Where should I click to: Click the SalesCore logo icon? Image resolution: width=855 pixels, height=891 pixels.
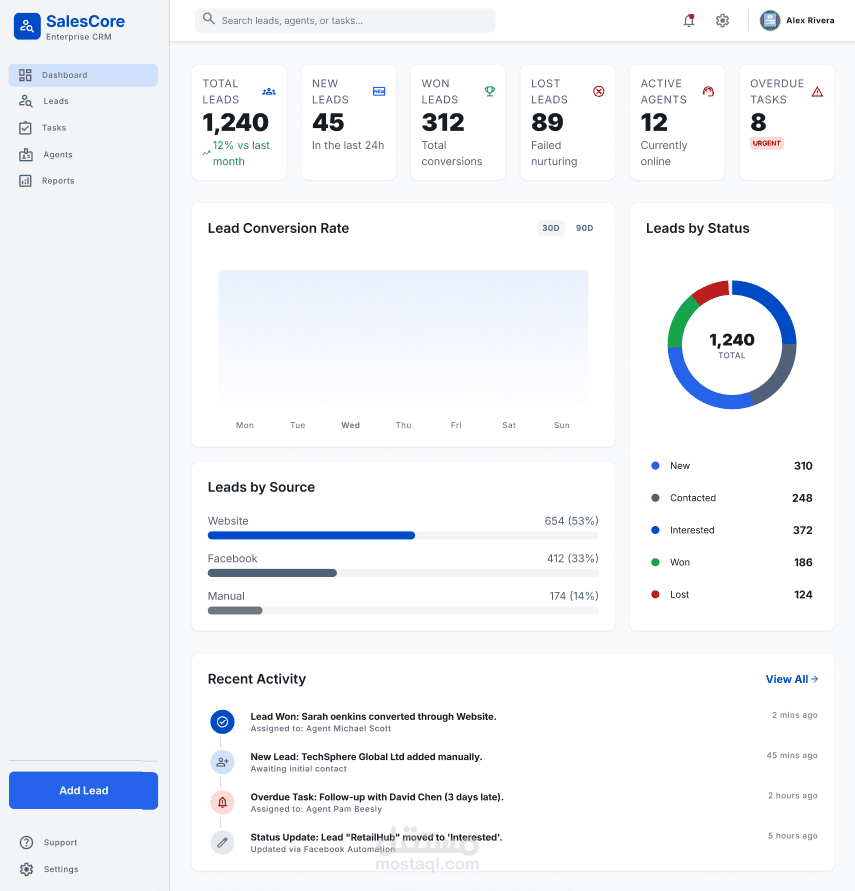27,26
